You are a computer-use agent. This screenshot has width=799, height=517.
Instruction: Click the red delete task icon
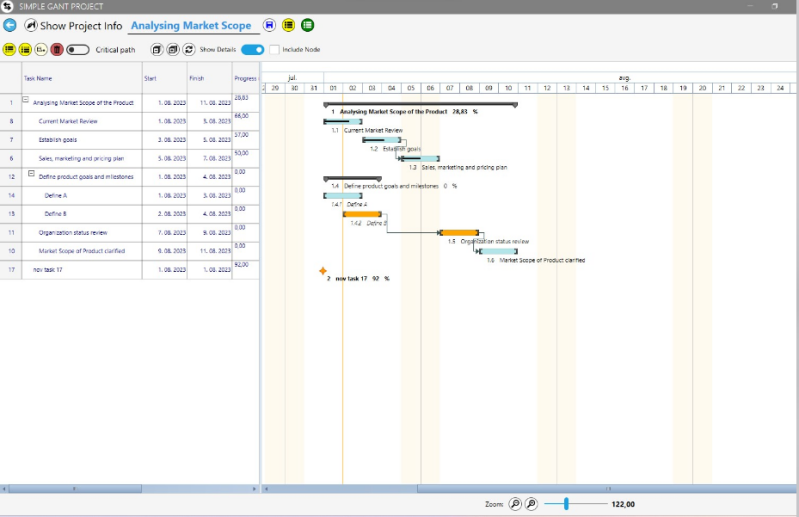coord(57,49)
